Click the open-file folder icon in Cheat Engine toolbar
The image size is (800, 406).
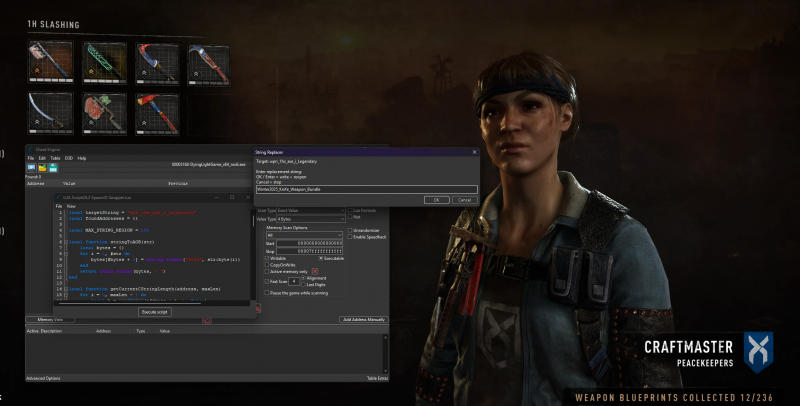[x=42, y=167]
